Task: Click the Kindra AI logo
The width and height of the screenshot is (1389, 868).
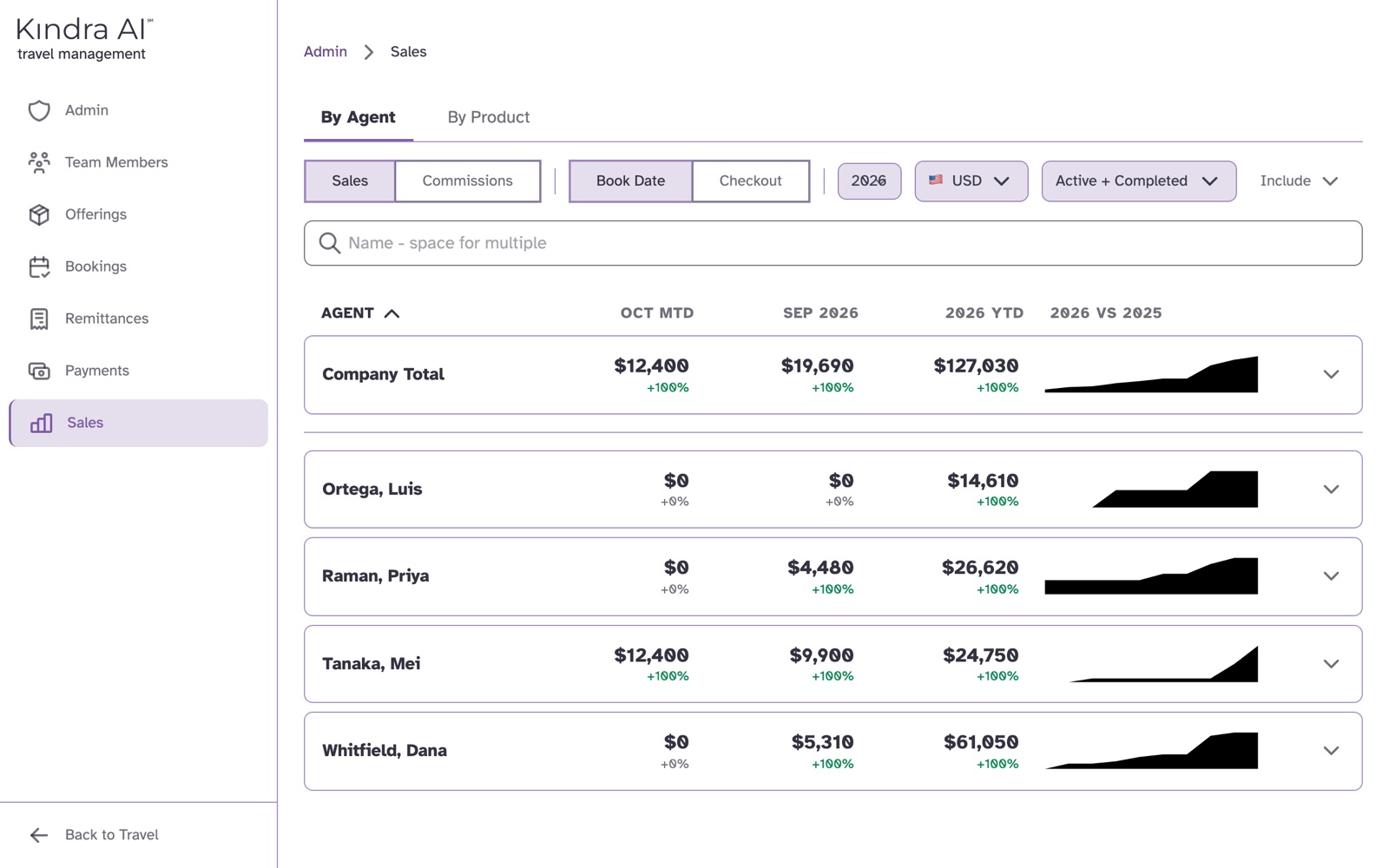Action: [x=84, y=39]
